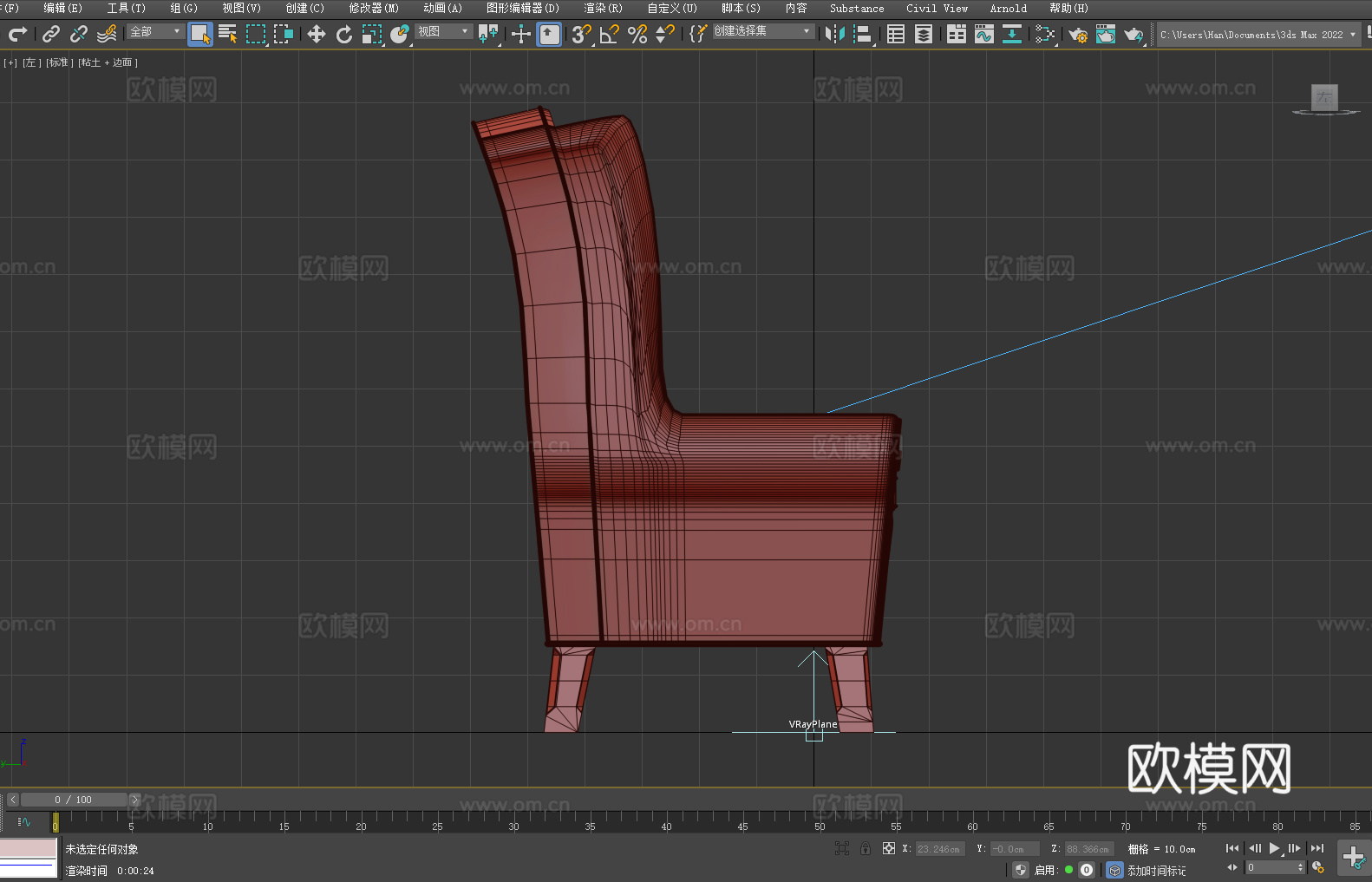The image size is (1372, 882).
Task: Select the Move tool
Action: click(x=317, y=34)
